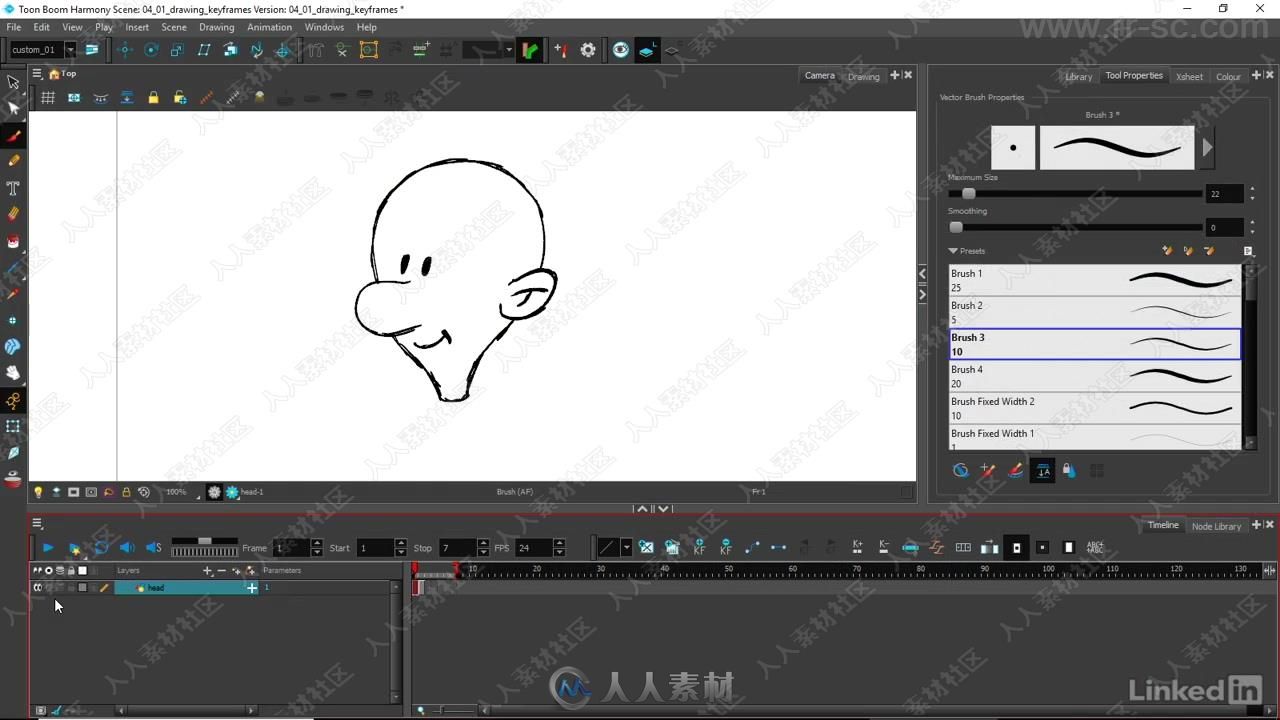
Task: Toggle the lock icon below the Camera view
Action: (x=126, y=492)
